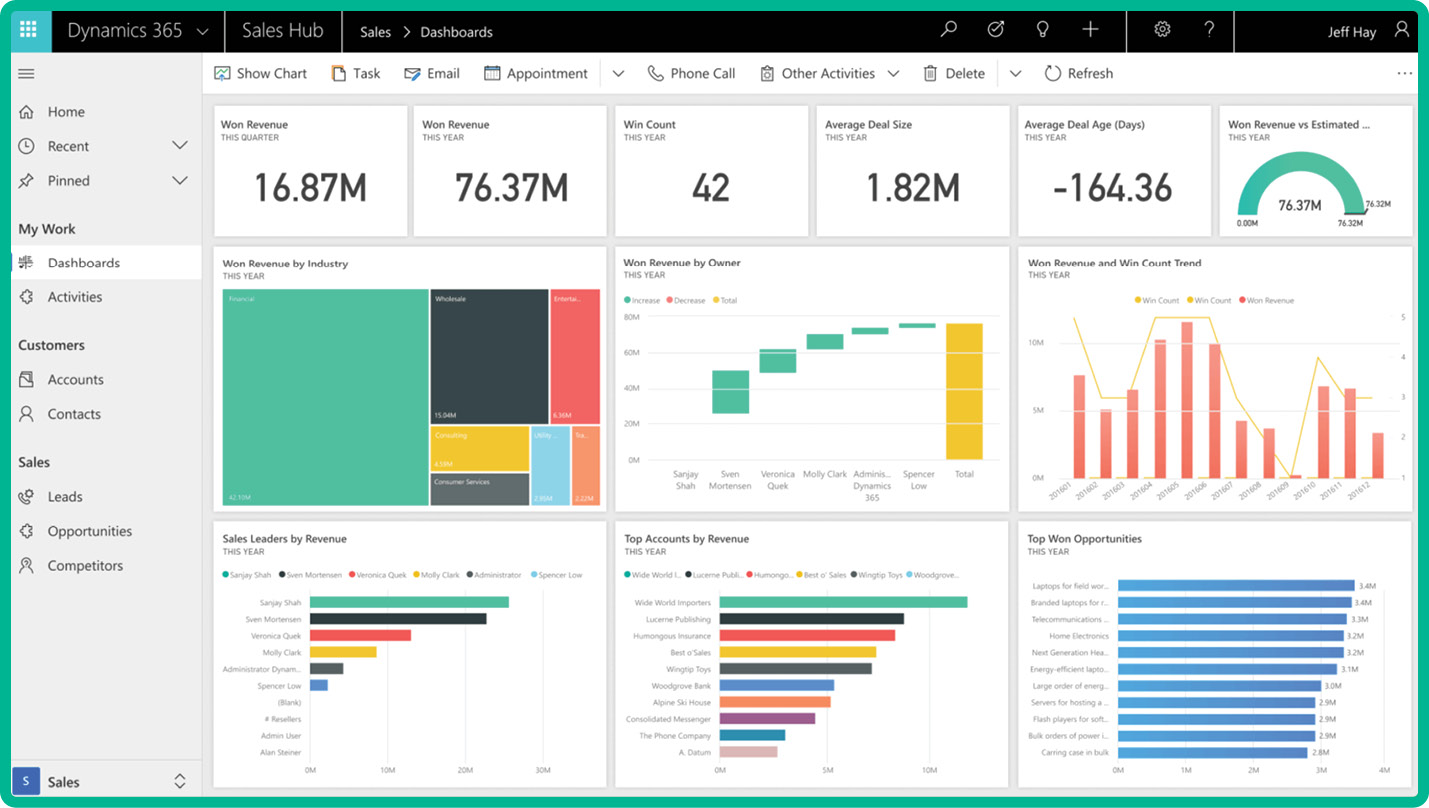Viewport: 1429px width, 808px height.
Task: Click the Recent clock icon
Action: click(27, 146)
